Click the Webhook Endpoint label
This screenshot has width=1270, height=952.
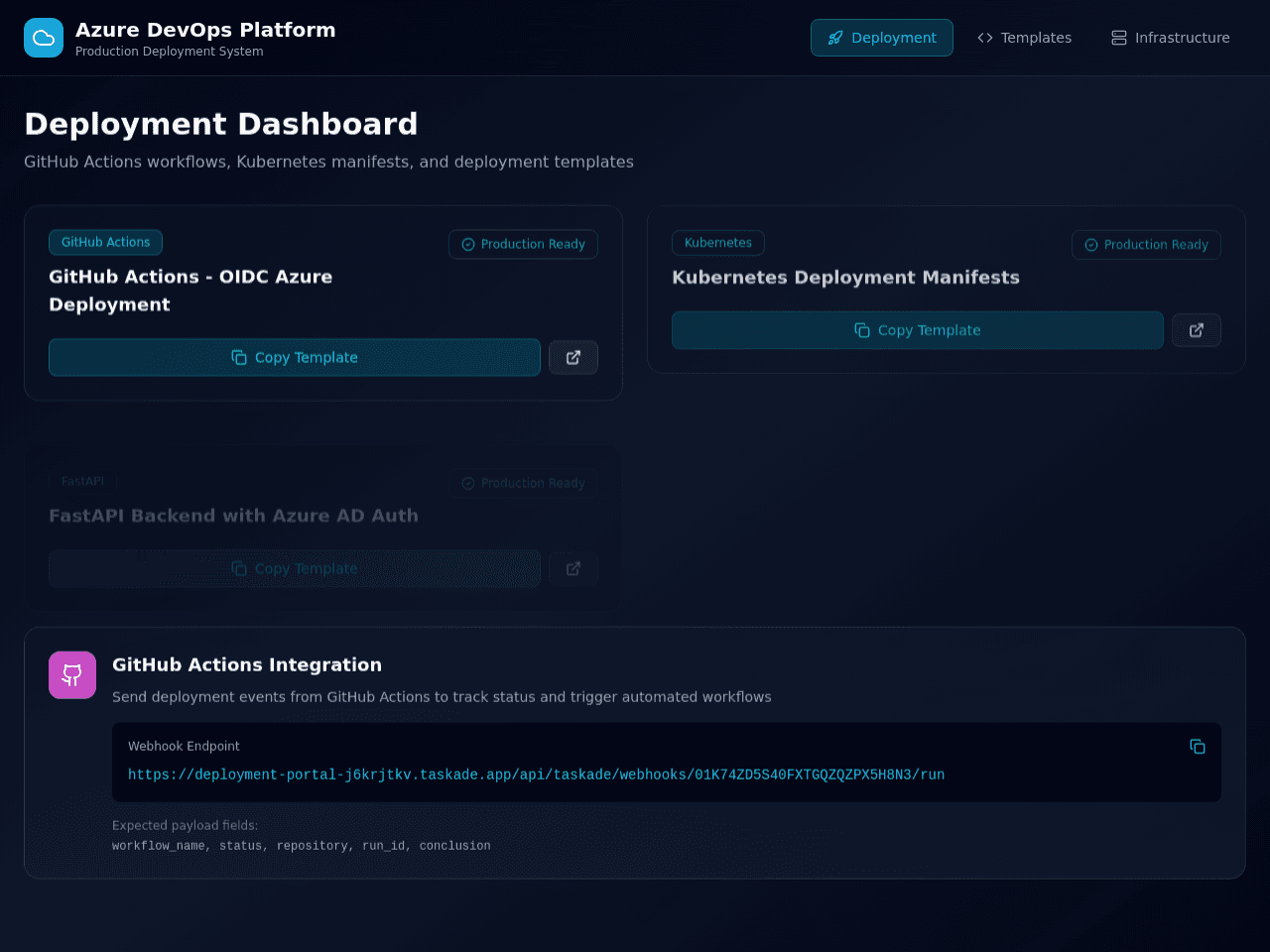[x=184, y=746]
